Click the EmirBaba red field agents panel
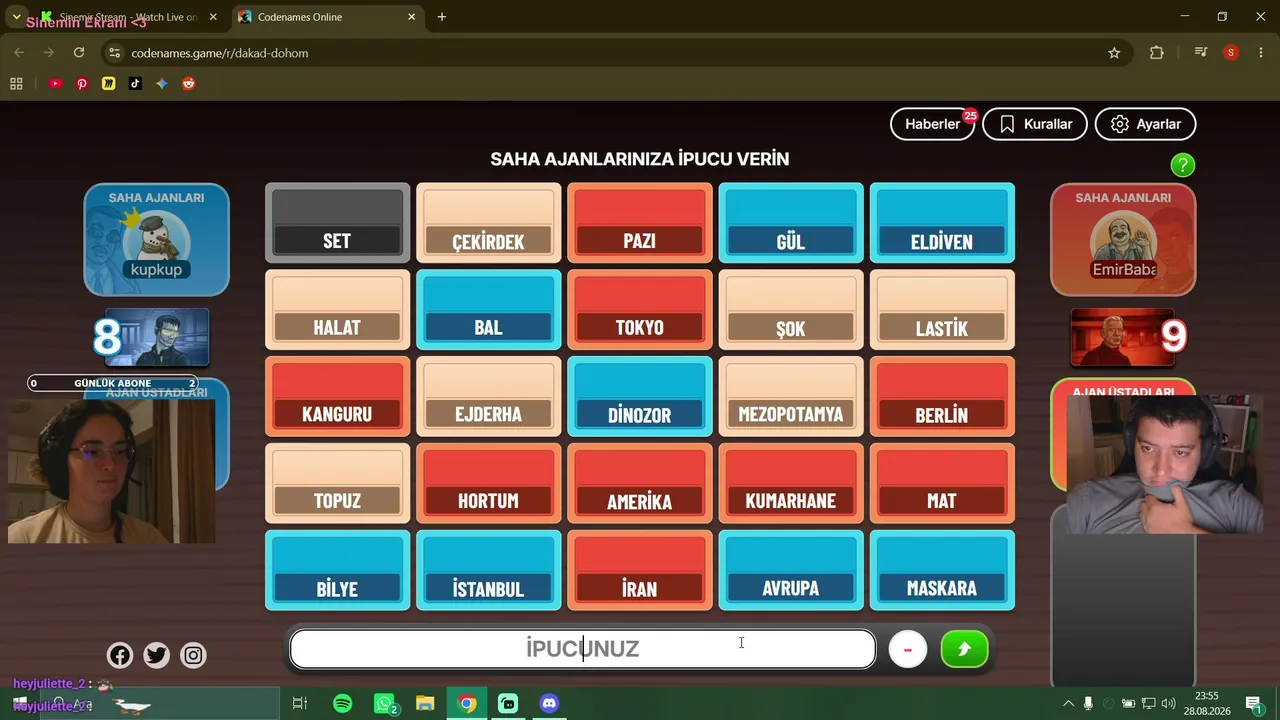 (1123, 240)
